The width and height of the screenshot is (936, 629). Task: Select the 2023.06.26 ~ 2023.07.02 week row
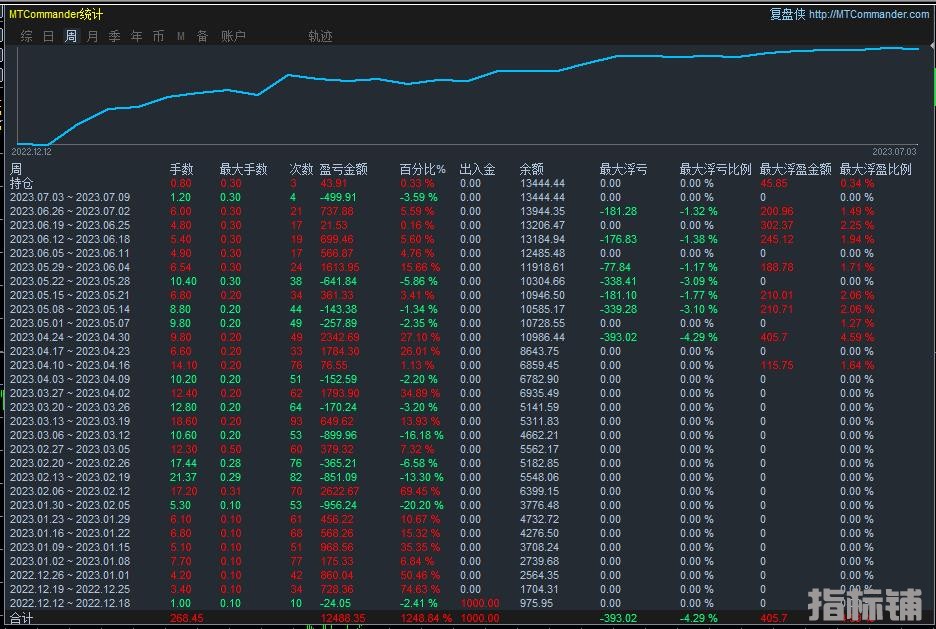[x=70, y=211]
